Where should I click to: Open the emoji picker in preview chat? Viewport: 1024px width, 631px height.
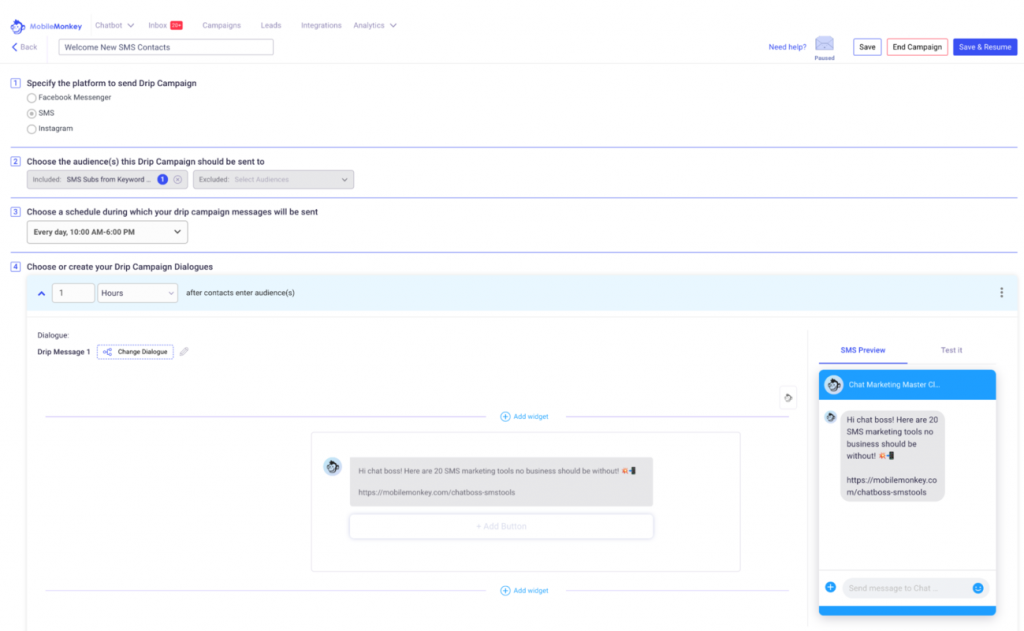click(978, 588)
